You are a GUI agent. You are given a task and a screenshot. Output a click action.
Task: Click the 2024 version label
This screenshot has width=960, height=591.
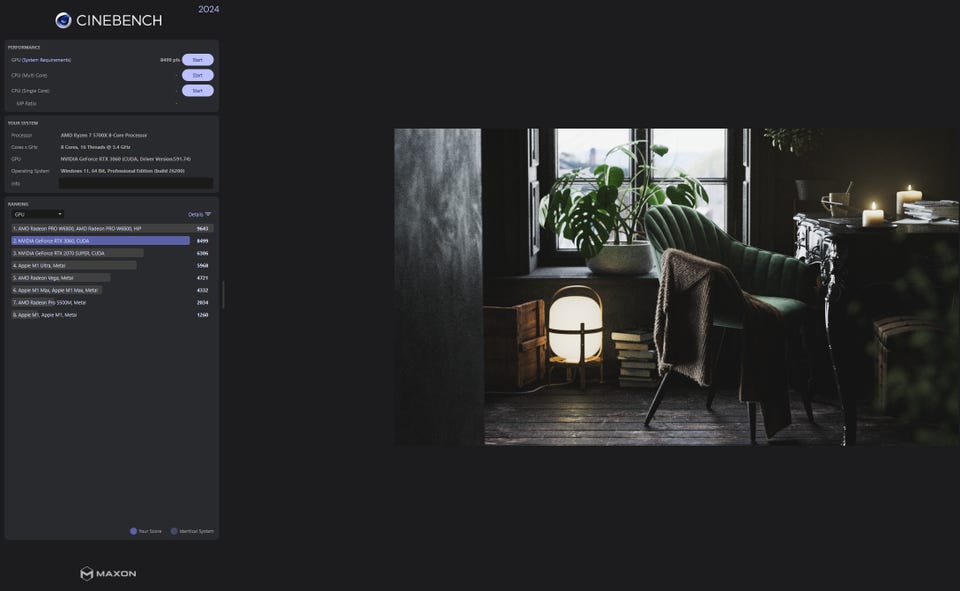(x=209, y=9)
